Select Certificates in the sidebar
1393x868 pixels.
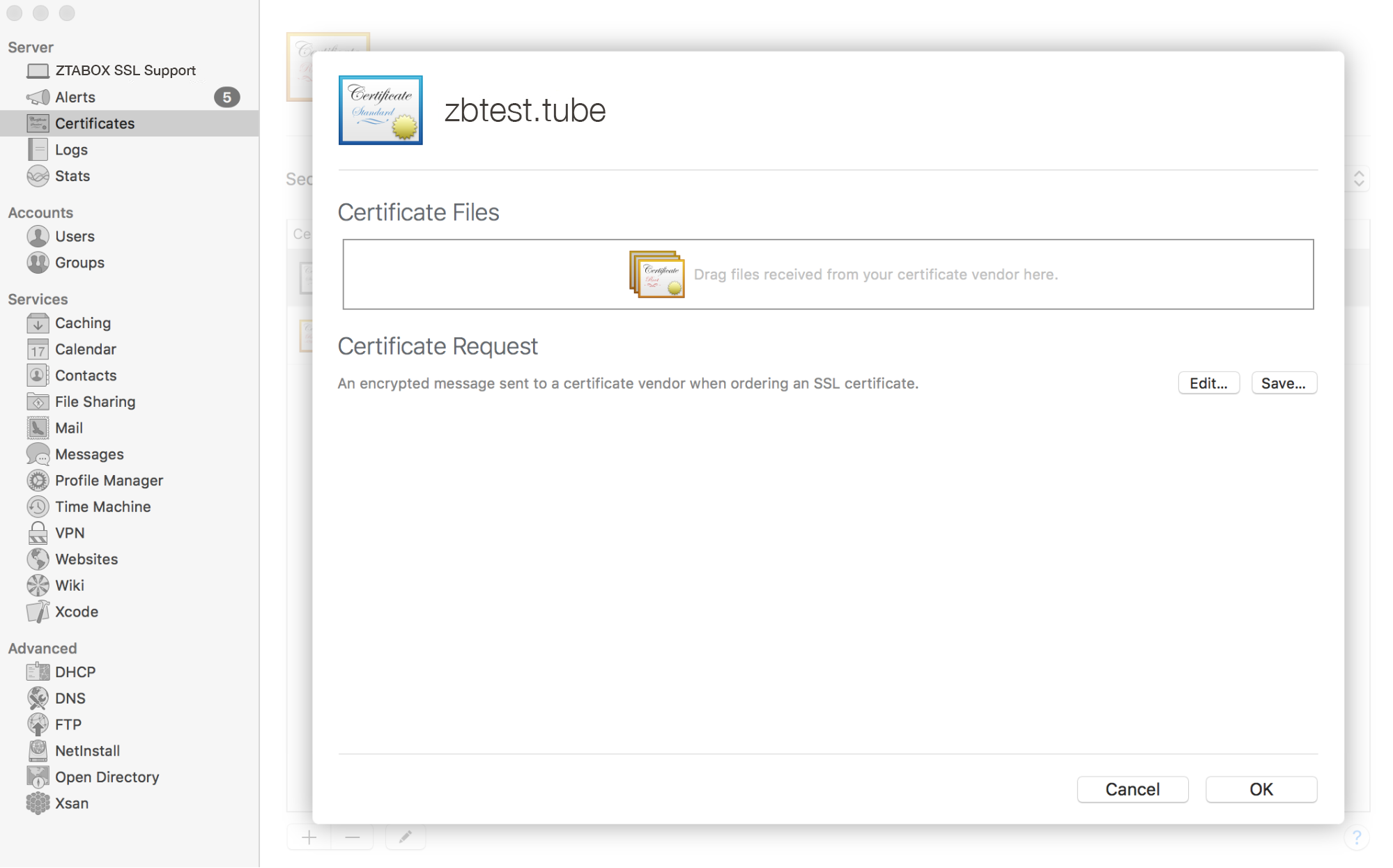95,123
